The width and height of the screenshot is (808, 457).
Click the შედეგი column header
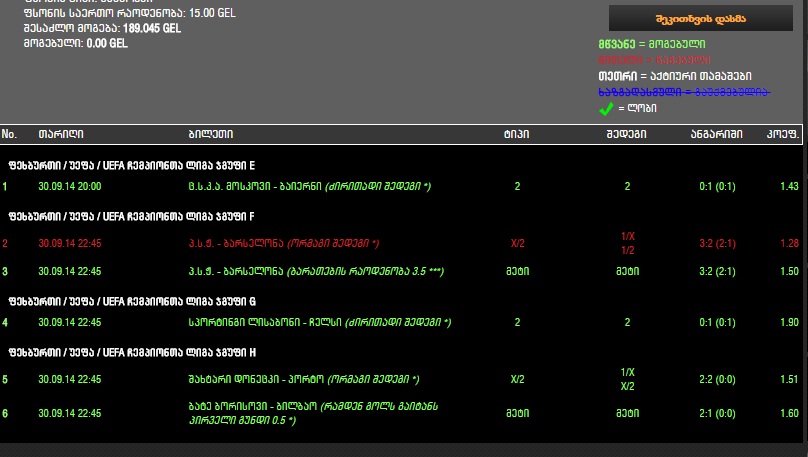click(x=627, y=134)
